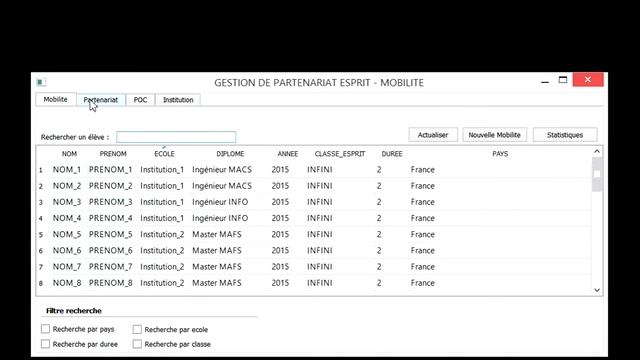
Task: Select the NOM_5 cell
Action: click(x=67, y=234)
